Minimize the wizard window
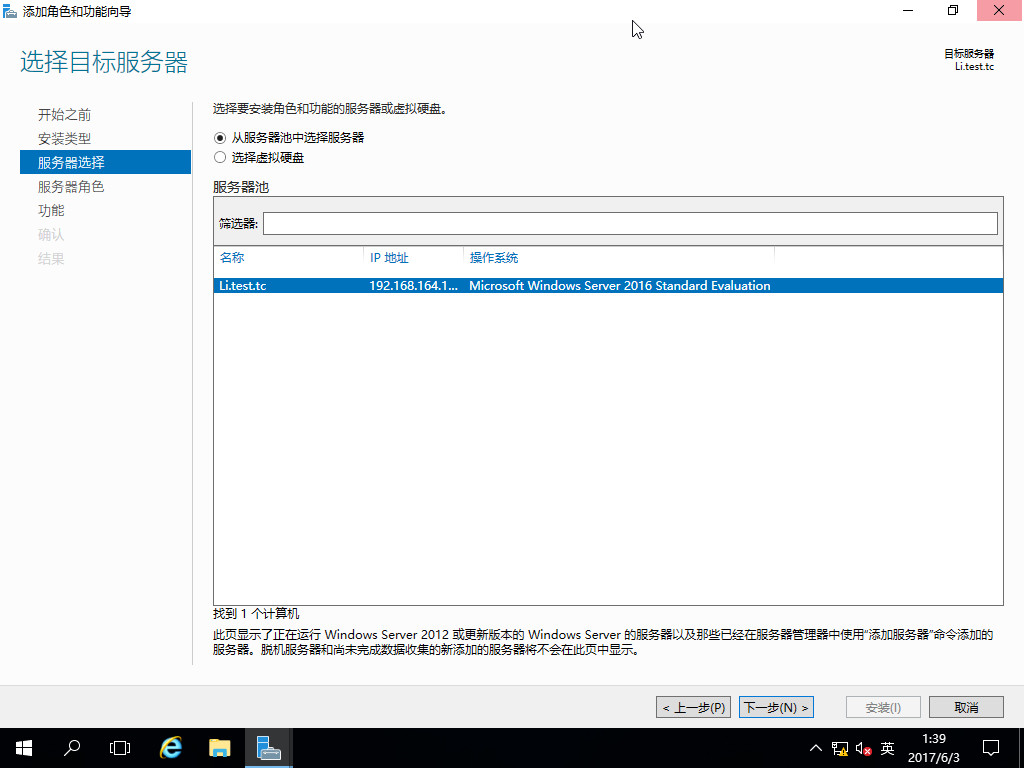The height and width of the screenshot is (768, 1024). [x=908, y=10]
